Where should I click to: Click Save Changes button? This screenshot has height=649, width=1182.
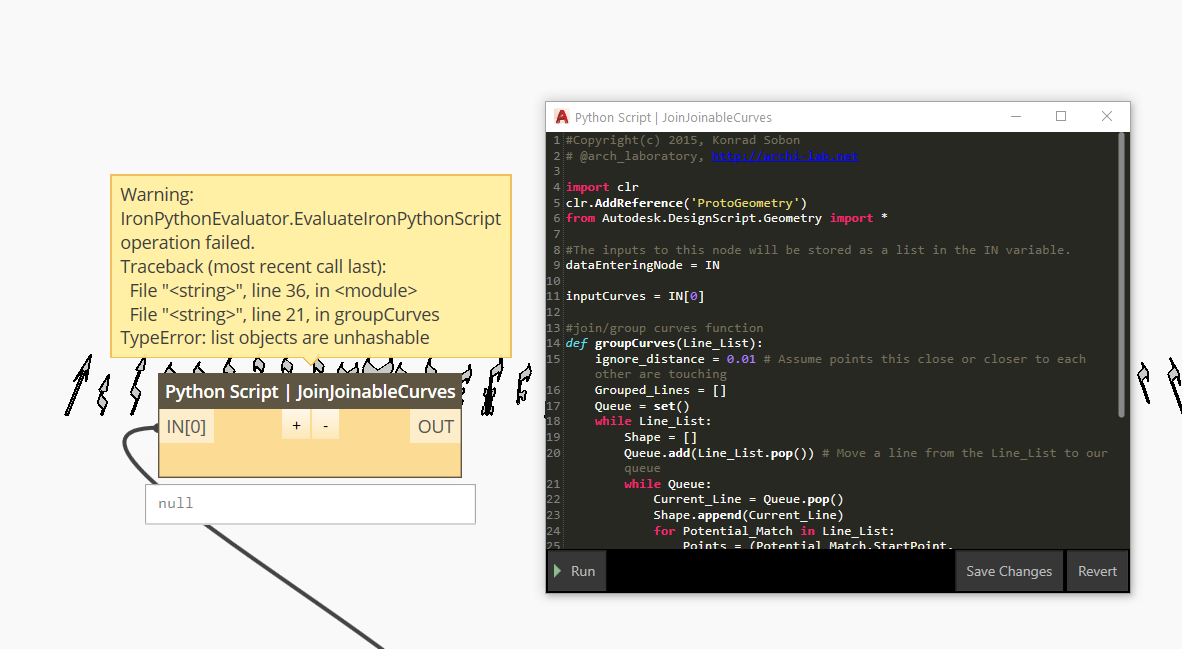pos(1009,571)
